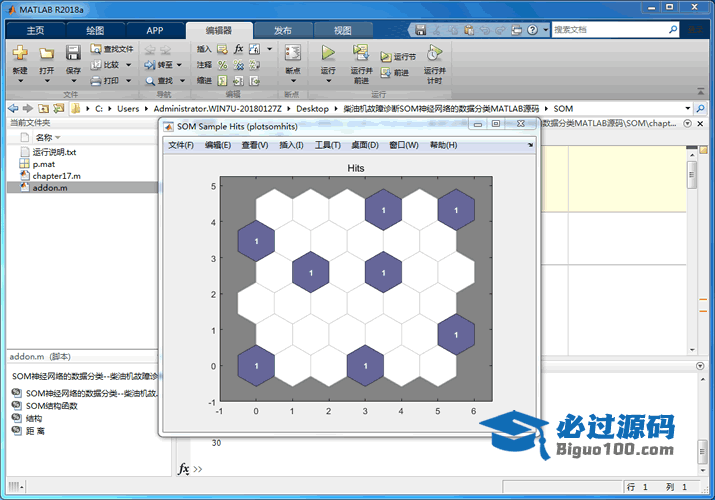Click the 搜索文档 search documentation field
Screen dimensions: 715x500
(x=610, y=30)
